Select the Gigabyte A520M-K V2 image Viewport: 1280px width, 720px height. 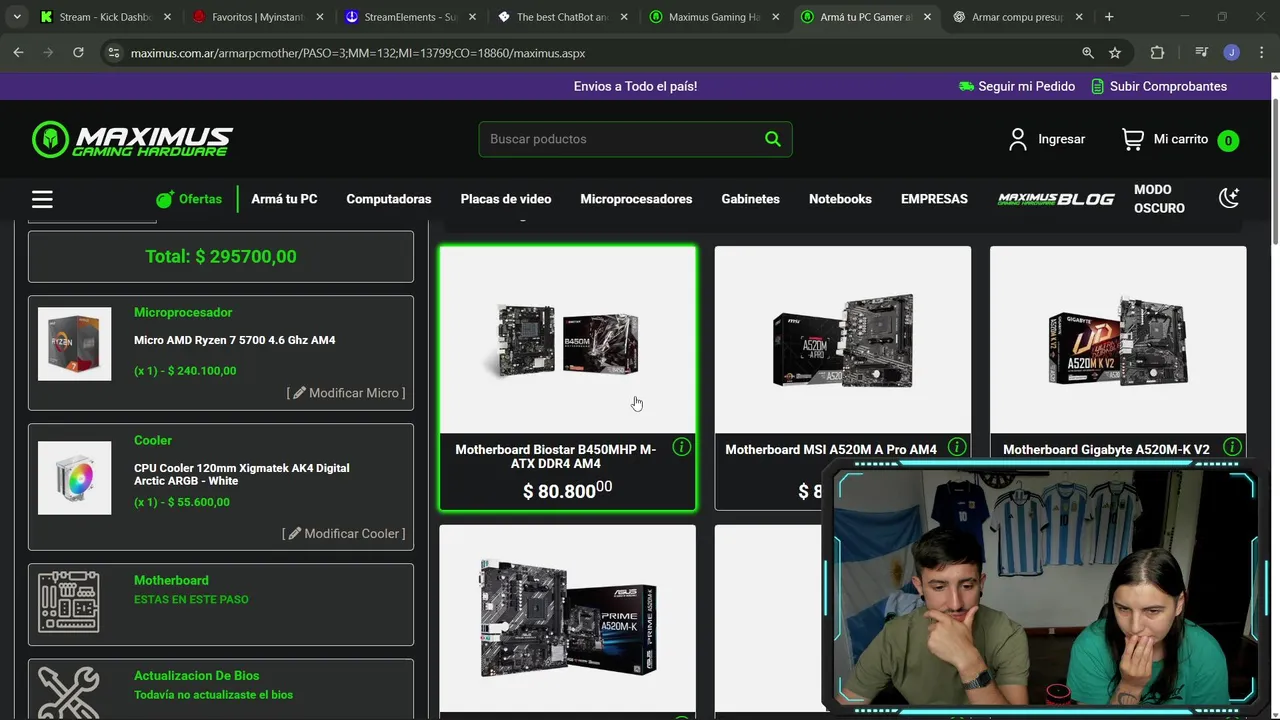(x=1118, y=340)
